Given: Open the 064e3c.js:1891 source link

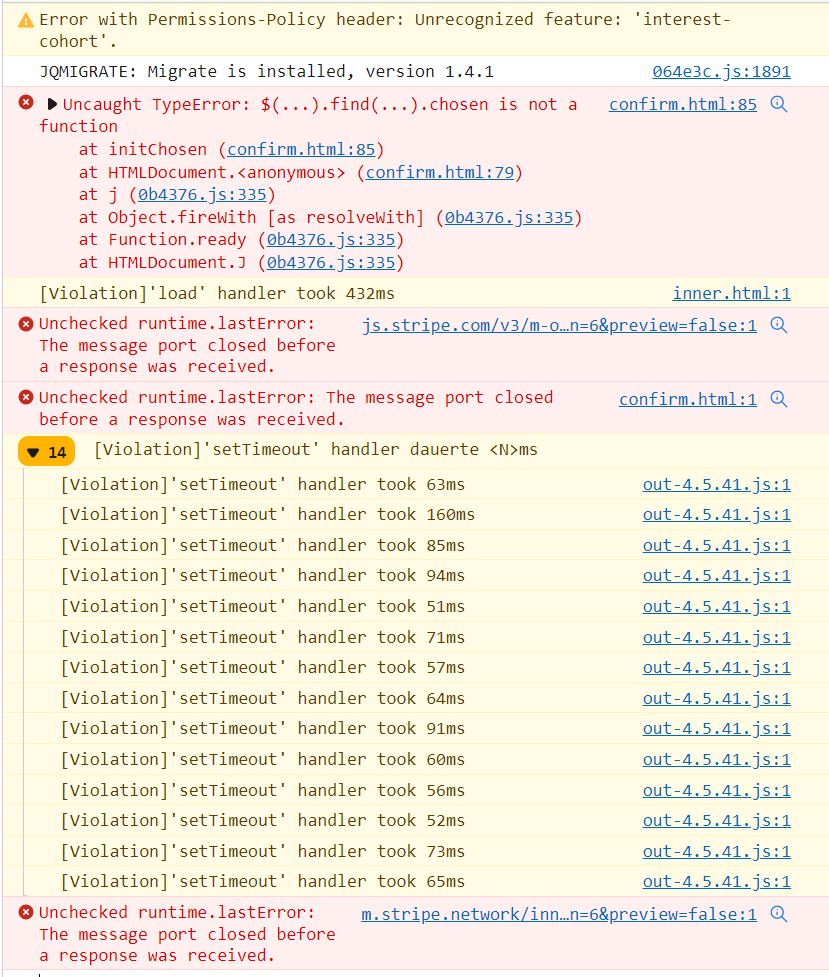Looking at the screenshot, I should tap(721, 71).
